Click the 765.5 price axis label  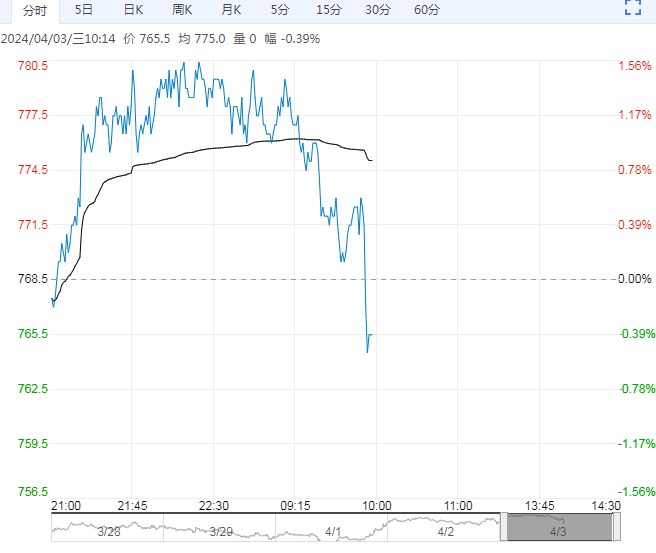click(33, 334)
